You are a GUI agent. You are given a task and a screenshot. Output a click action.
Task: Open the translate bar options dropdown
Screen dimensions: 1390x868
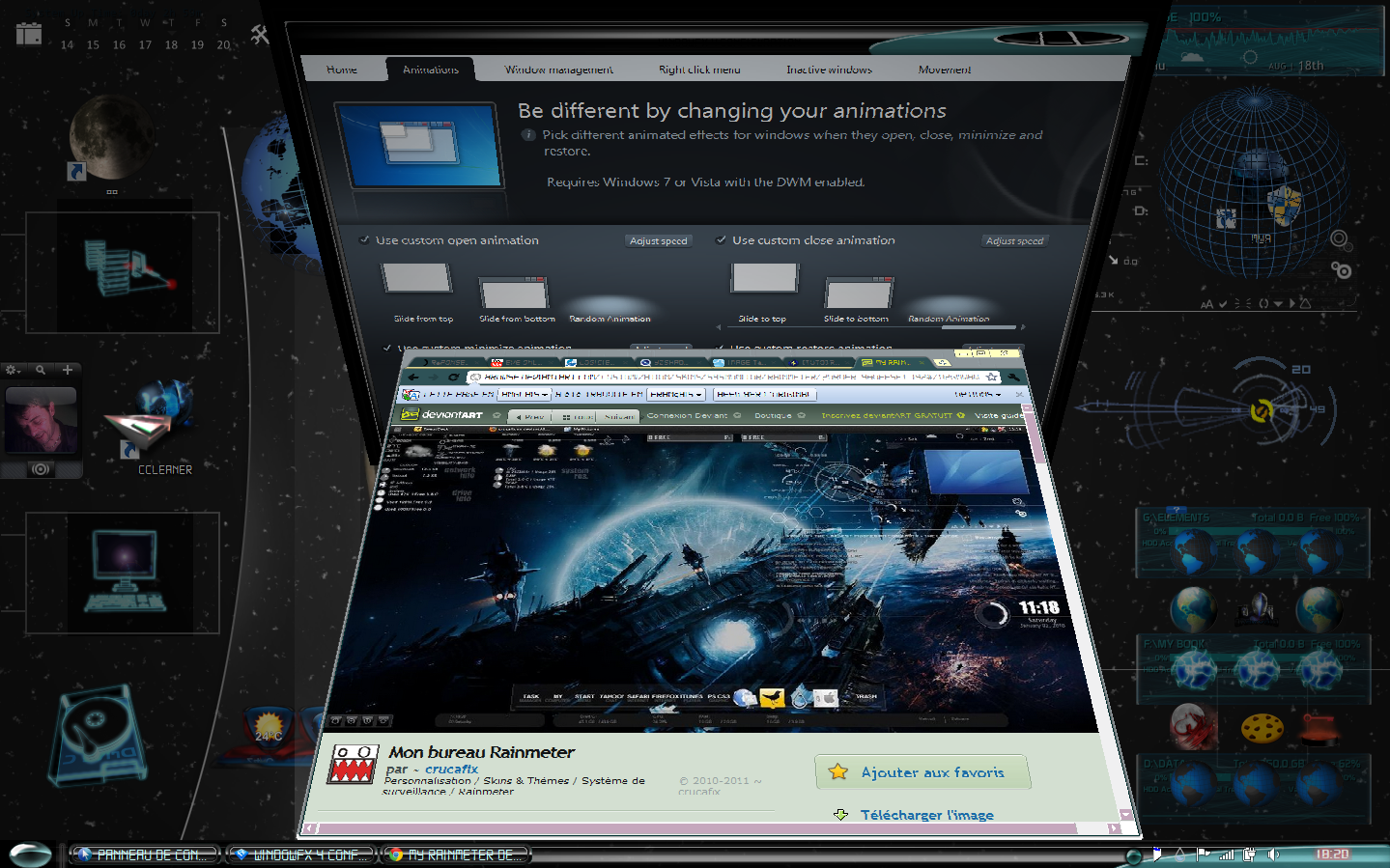(x=977, y=394)
